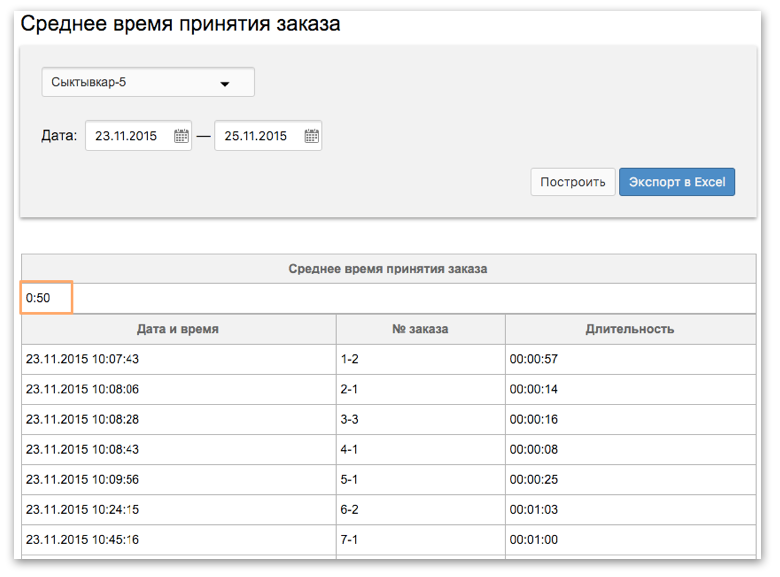780x577 pixels.
Task: Click order number 1-2
Action: (x=349, y=359)
